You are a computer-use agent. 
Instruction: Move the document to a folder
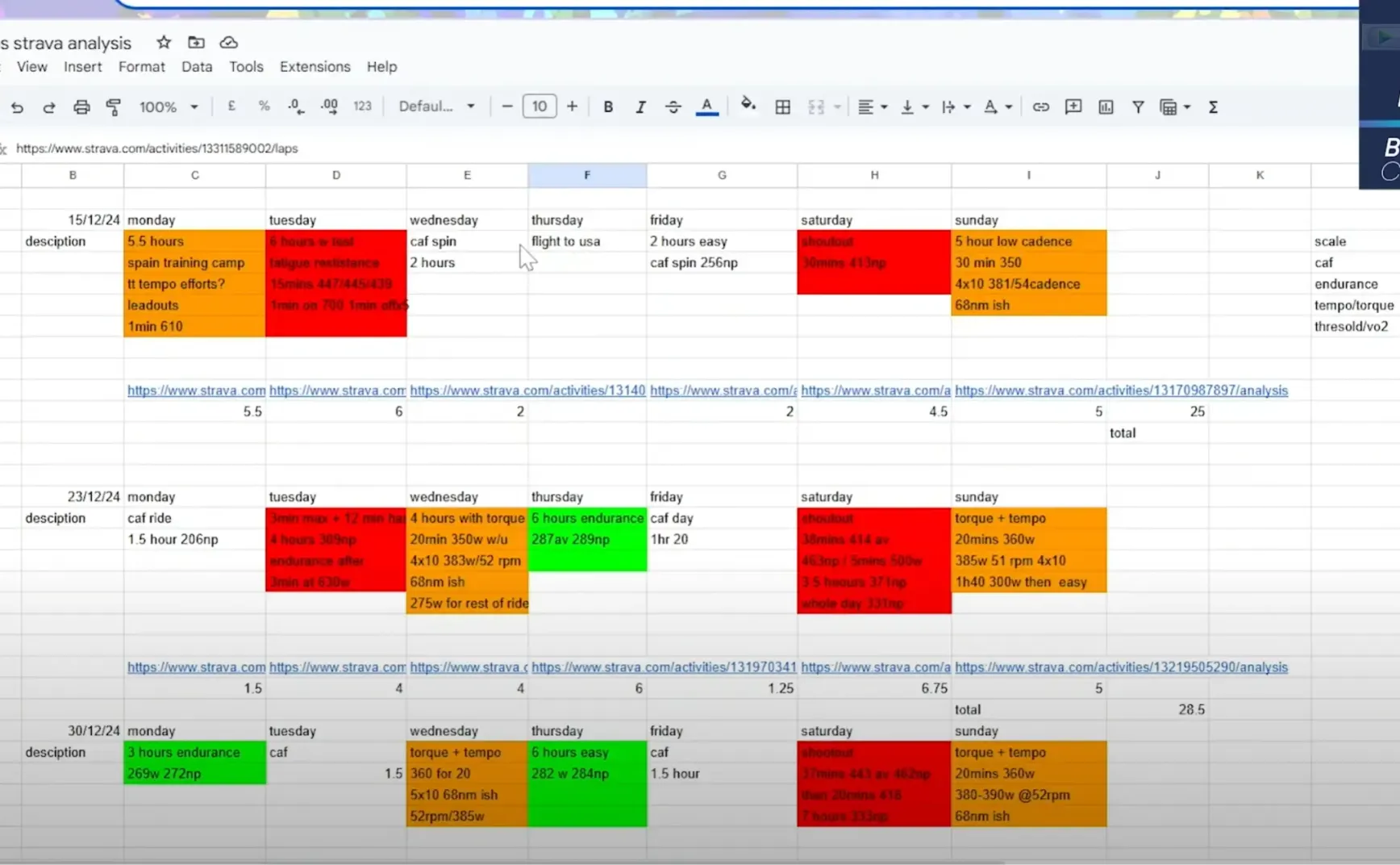click(x=196, y=42)
